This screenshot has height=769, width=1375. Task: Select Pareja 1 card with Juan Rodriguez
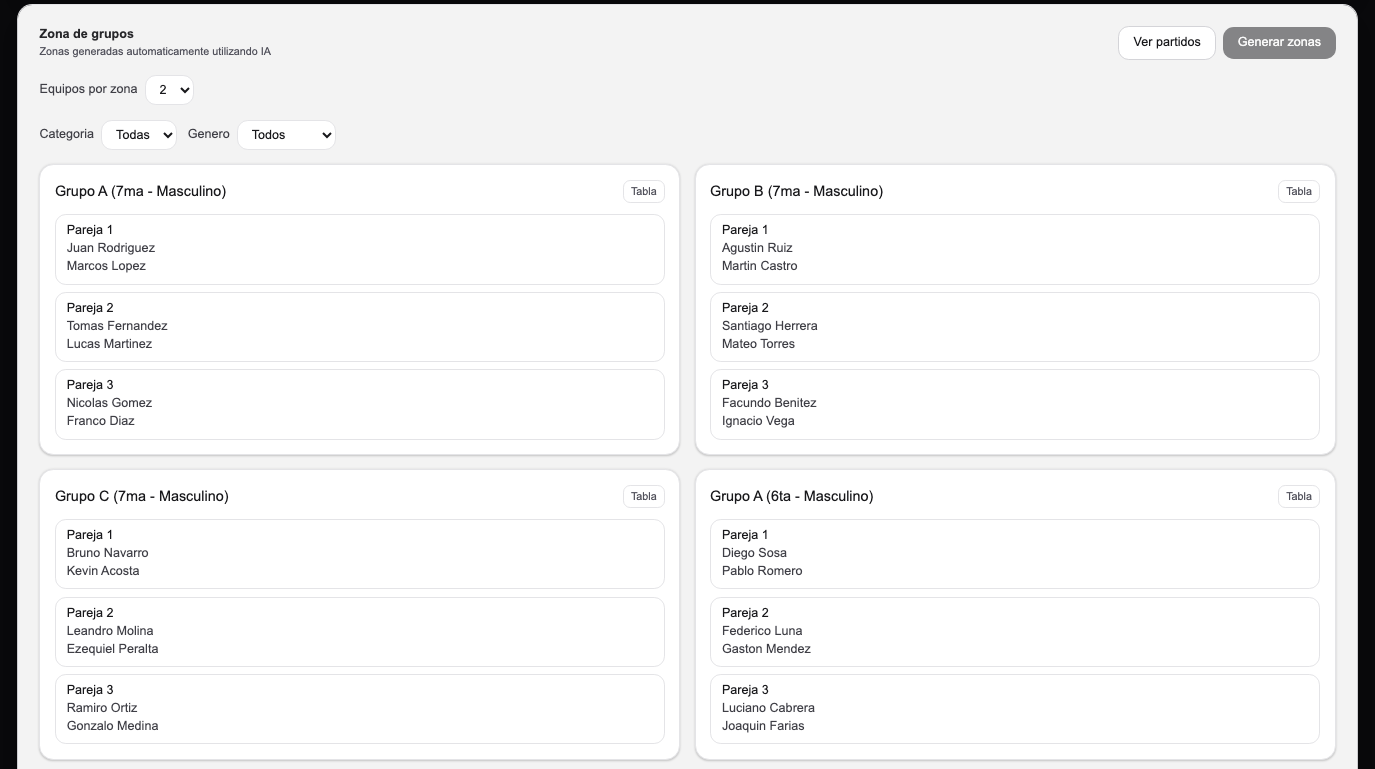[x=360, y=249]
